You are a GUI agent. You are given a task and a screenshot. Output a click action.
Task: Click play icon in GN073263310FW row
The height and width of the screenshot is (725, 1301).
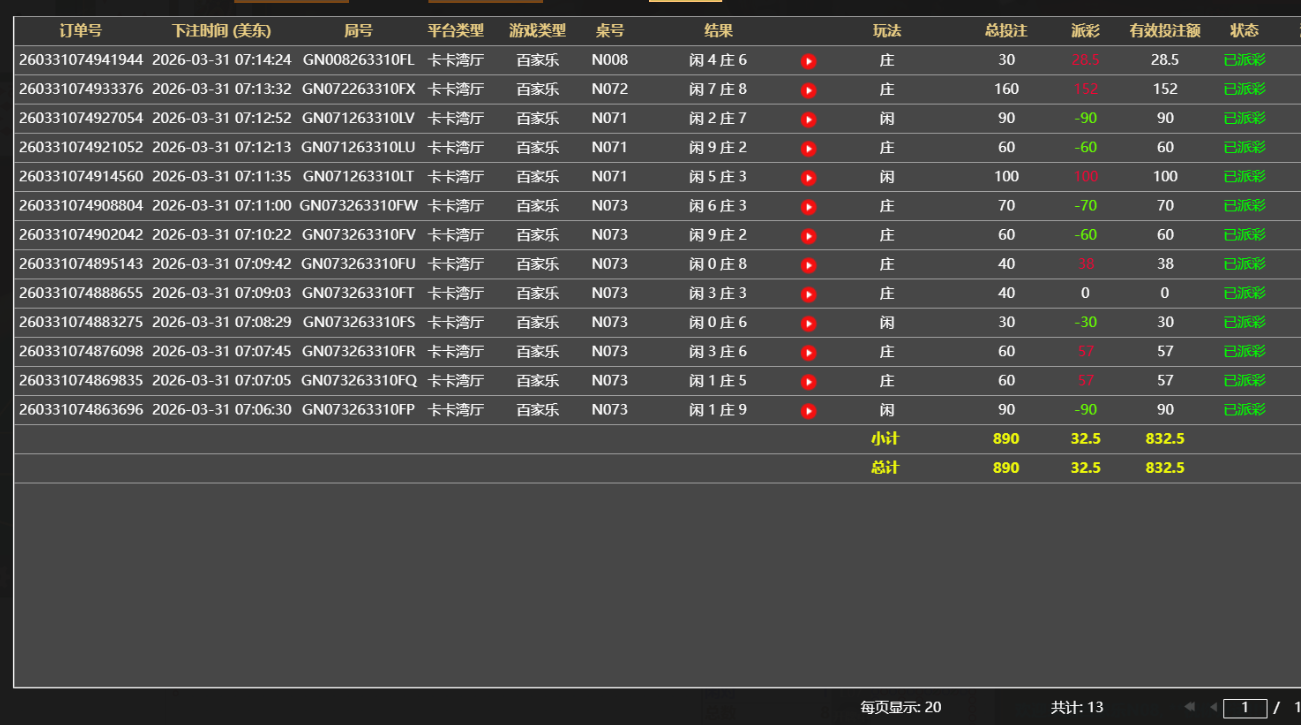[809, 207]
